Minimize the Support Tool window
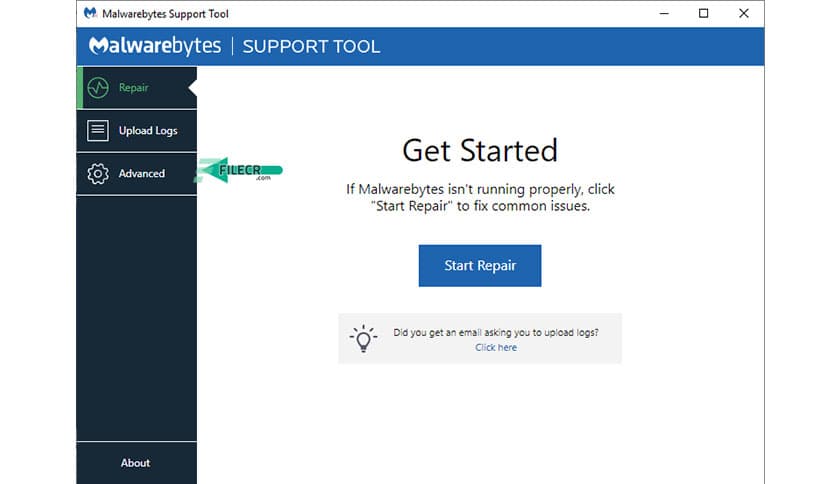 click(x=664, y=13)
